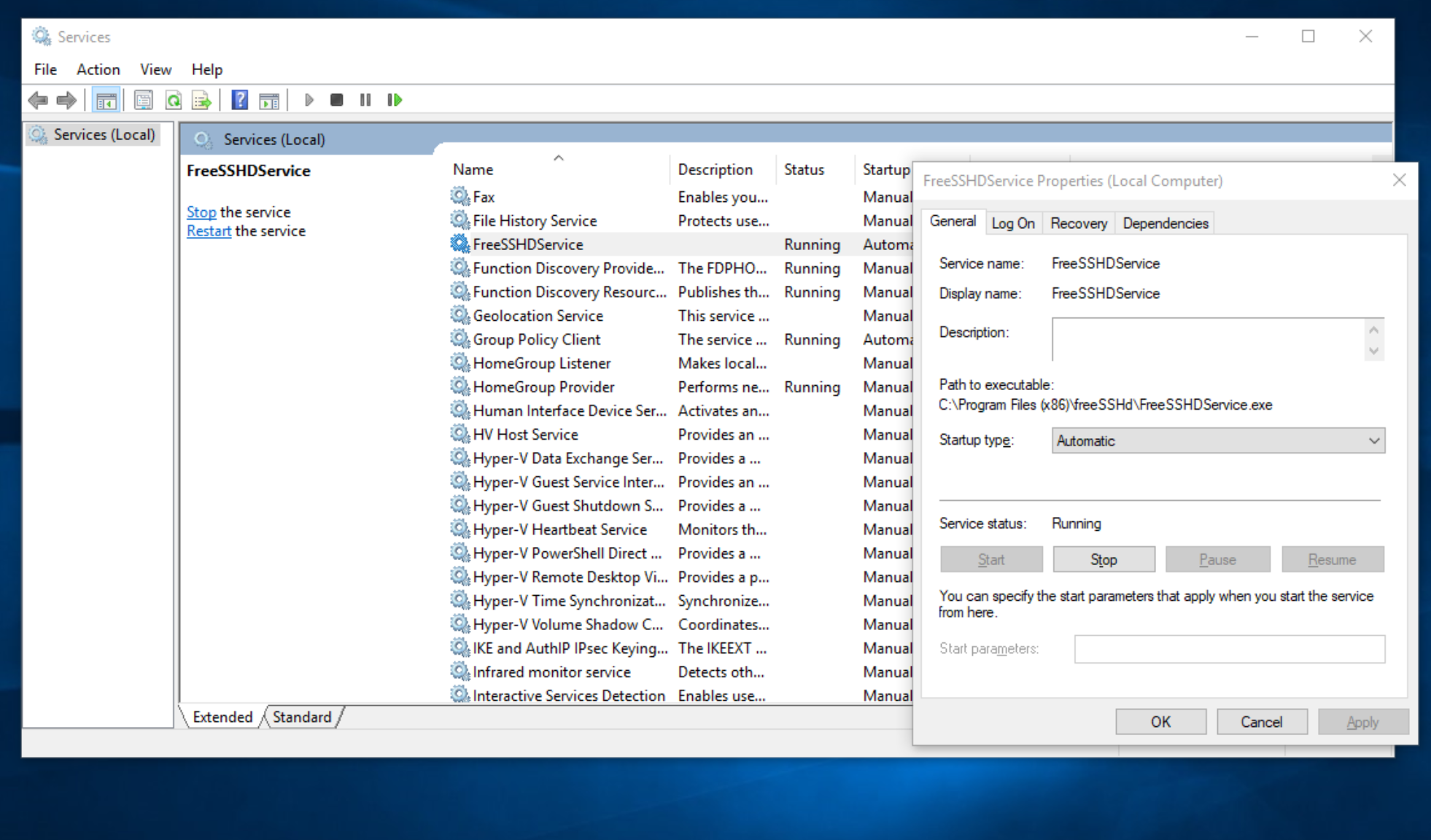
Task: Click the Restart Service toolbar icon
Action: click(x=395, y=100)
